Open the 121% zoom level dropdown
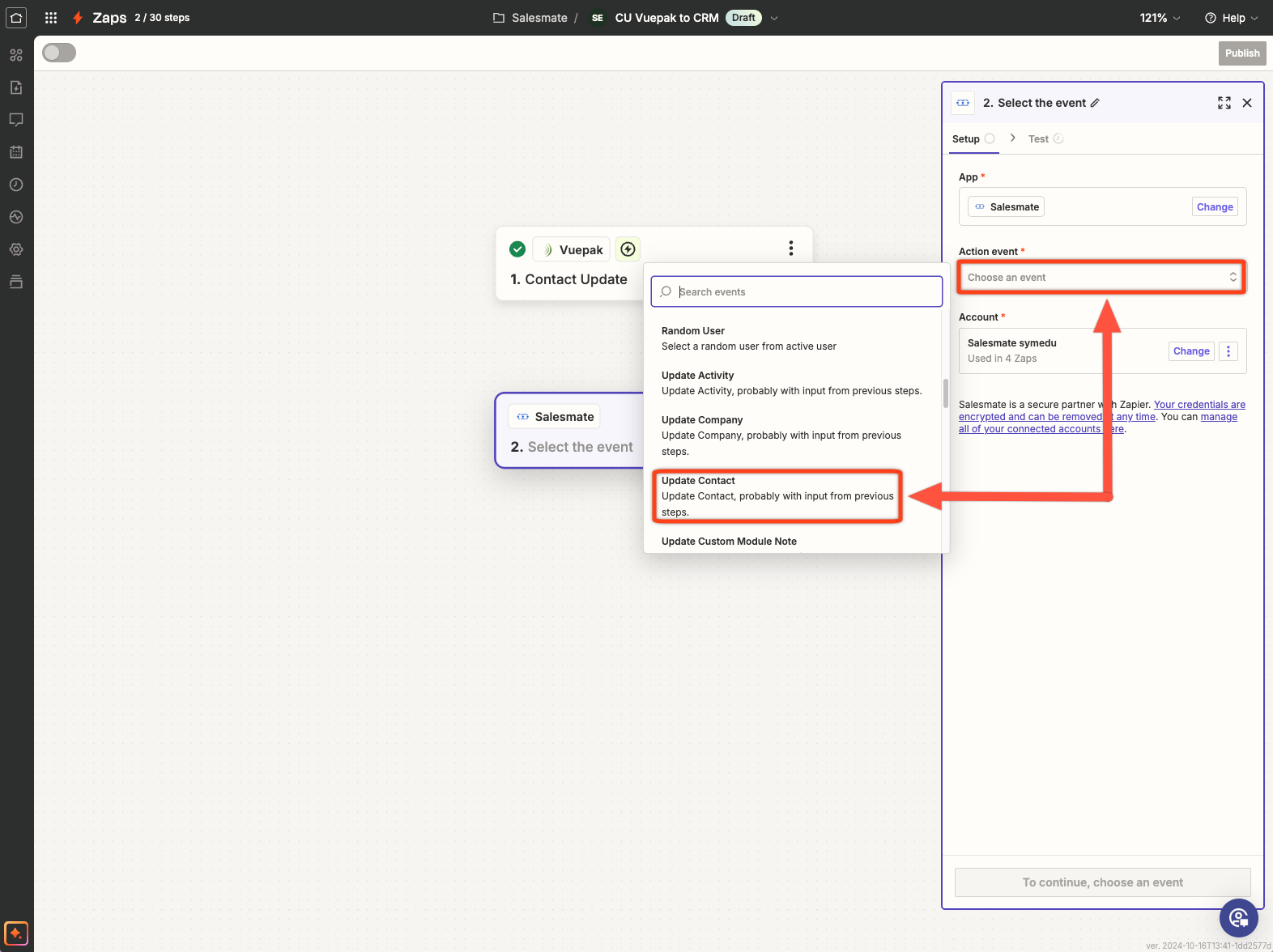Screen dimensions: 1273x952 (x=1160, y=18)
